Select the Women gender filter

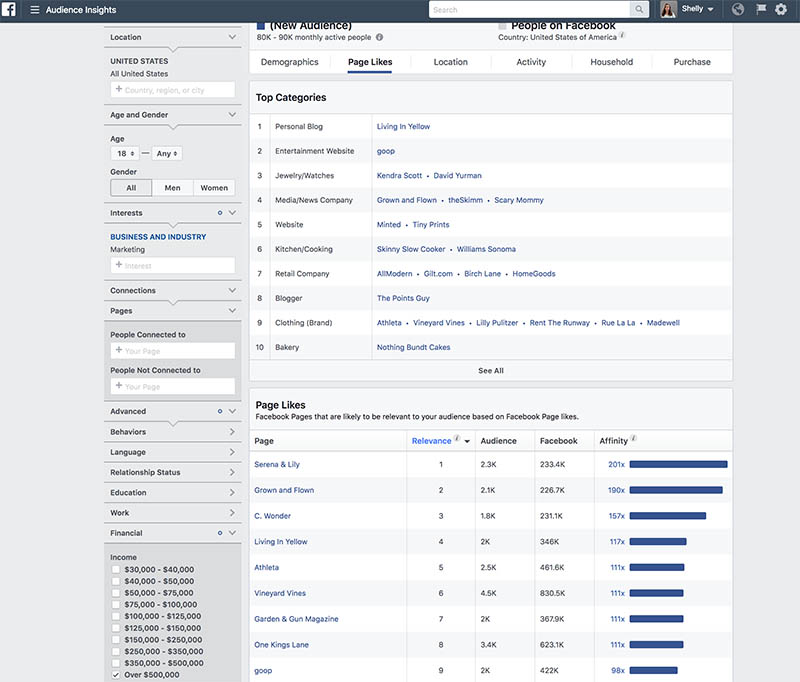click(214, 187)
